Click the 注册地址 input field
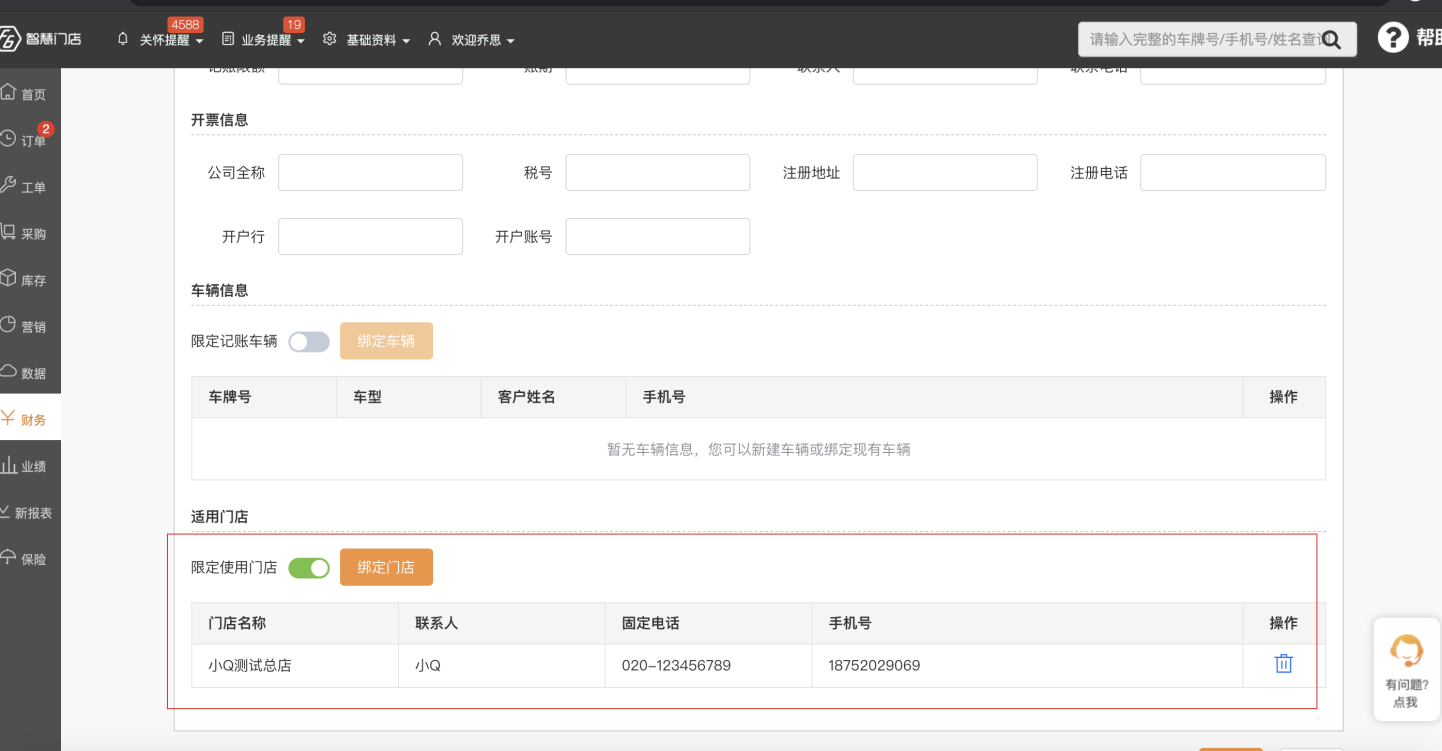This screenshot has width=1442, height=751. [945, 172]
